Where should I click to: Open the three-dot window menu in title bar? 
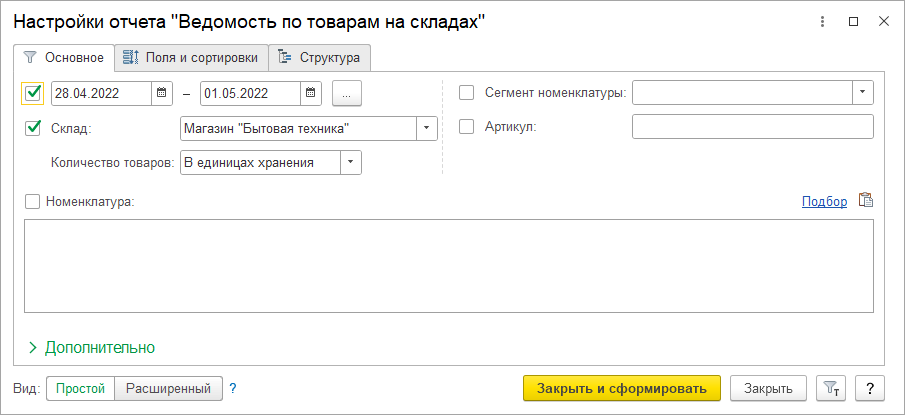(x=822, y=21)
